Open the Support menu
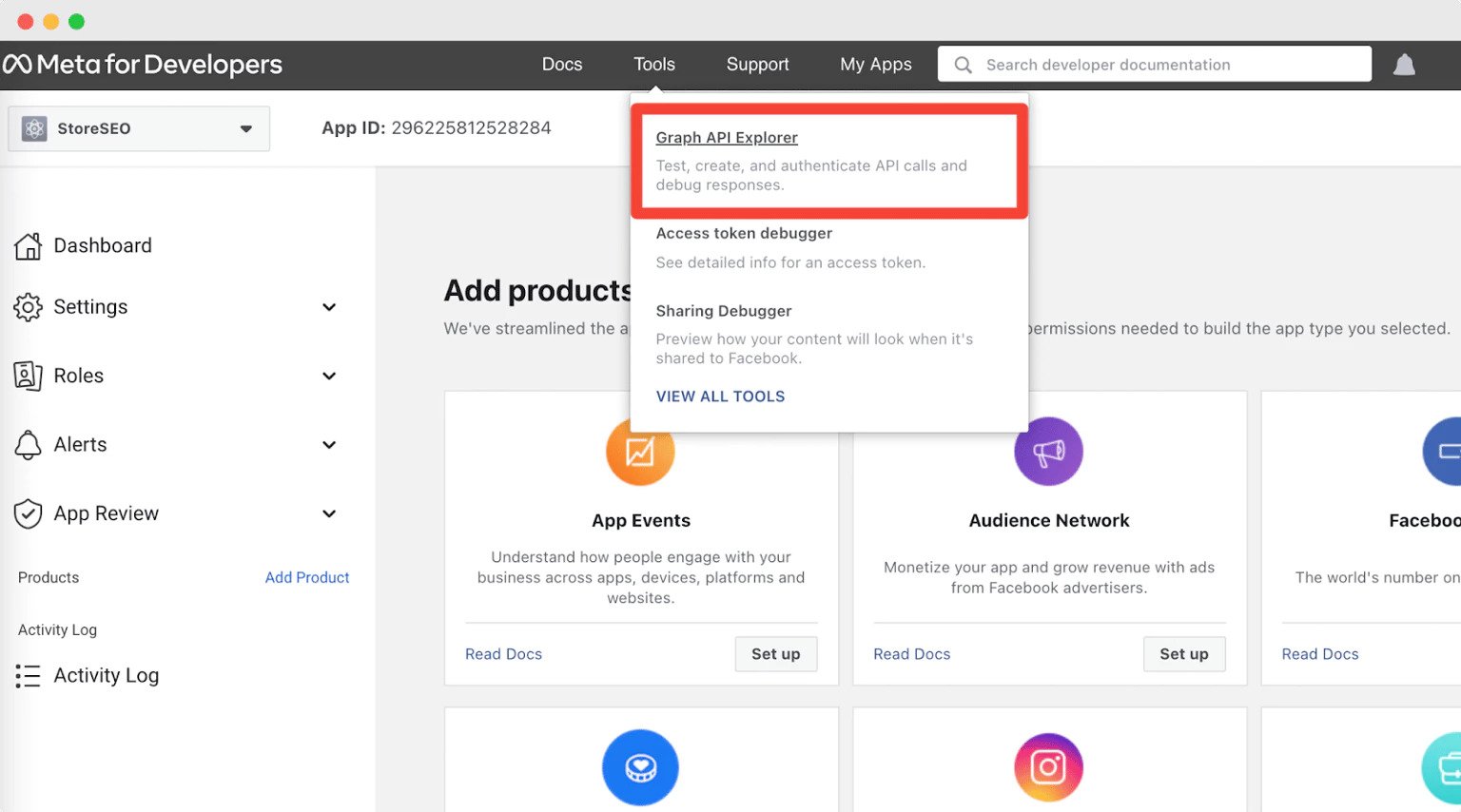The width and height of the screenshot is (1461, 812). [758, 65]
